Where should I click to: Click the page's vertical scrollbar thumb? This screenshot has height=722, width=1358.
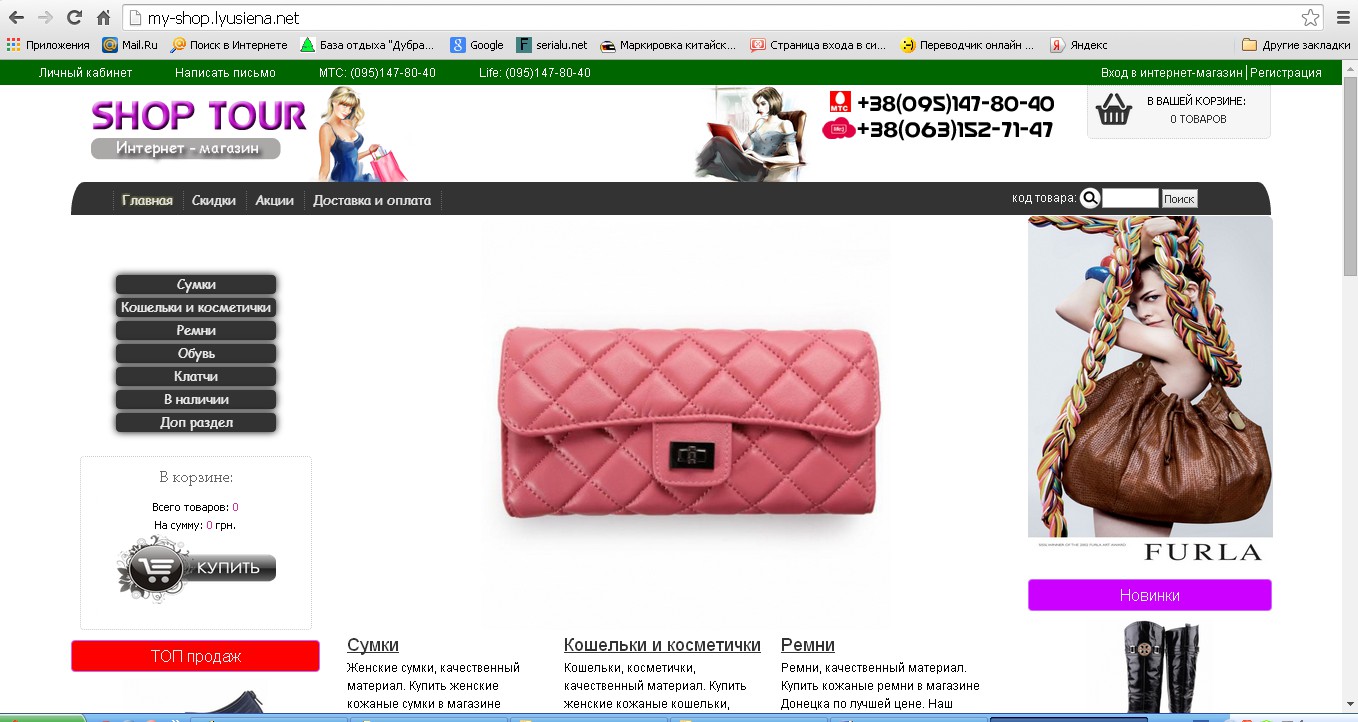coord(1350,175)
